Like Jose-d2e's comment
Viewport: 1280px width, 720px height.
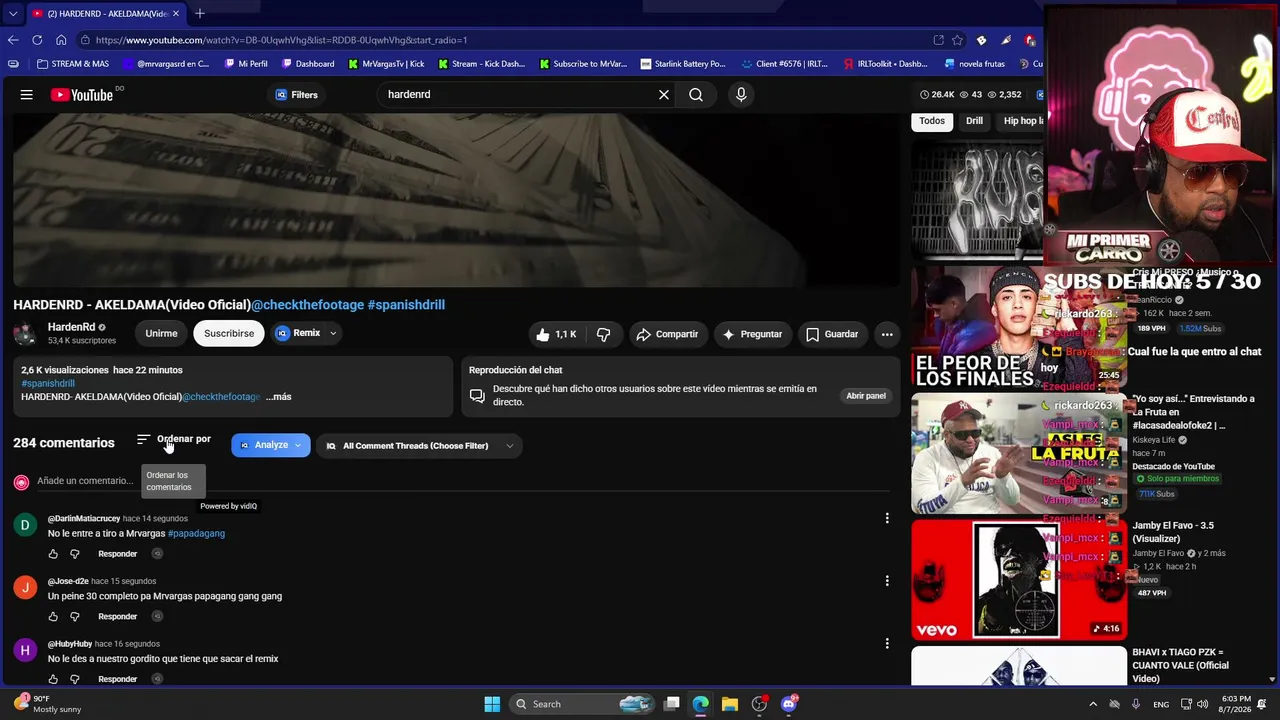[53, 617]
